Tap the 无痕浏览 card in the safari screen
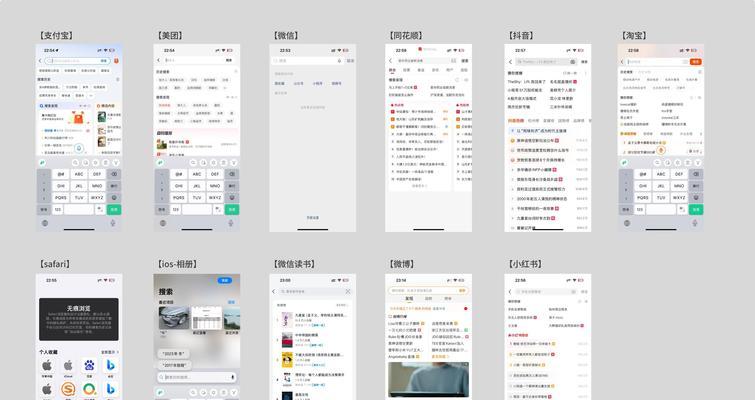Viewport: 755px width, 400px height. coord(78,319)
